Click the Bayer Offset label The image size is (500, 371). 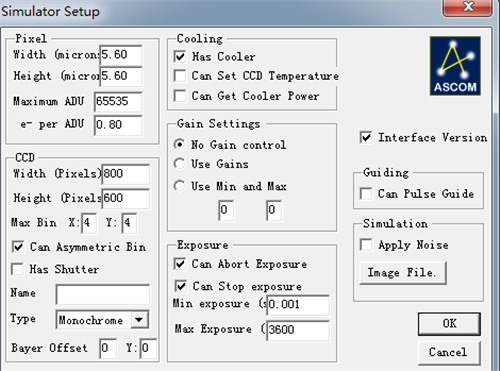49,348
